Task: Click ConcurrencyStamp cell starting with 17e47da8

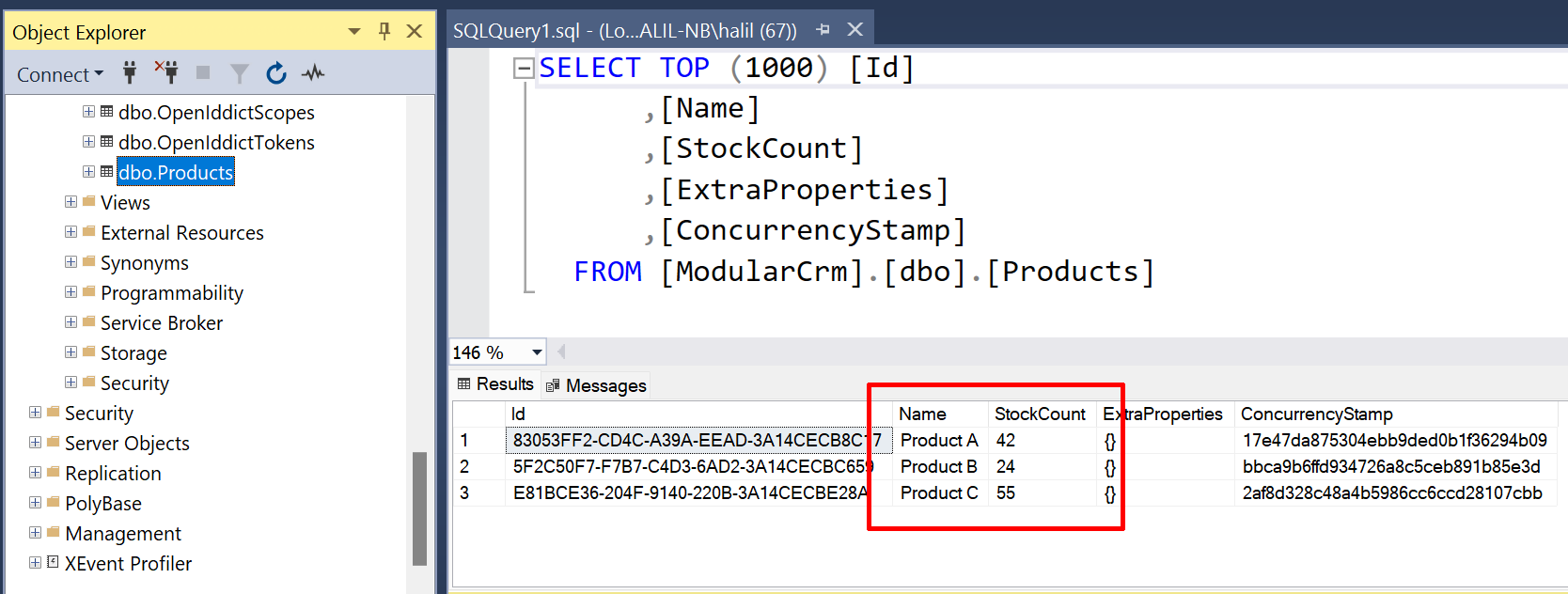Action: click(1394, 441)
